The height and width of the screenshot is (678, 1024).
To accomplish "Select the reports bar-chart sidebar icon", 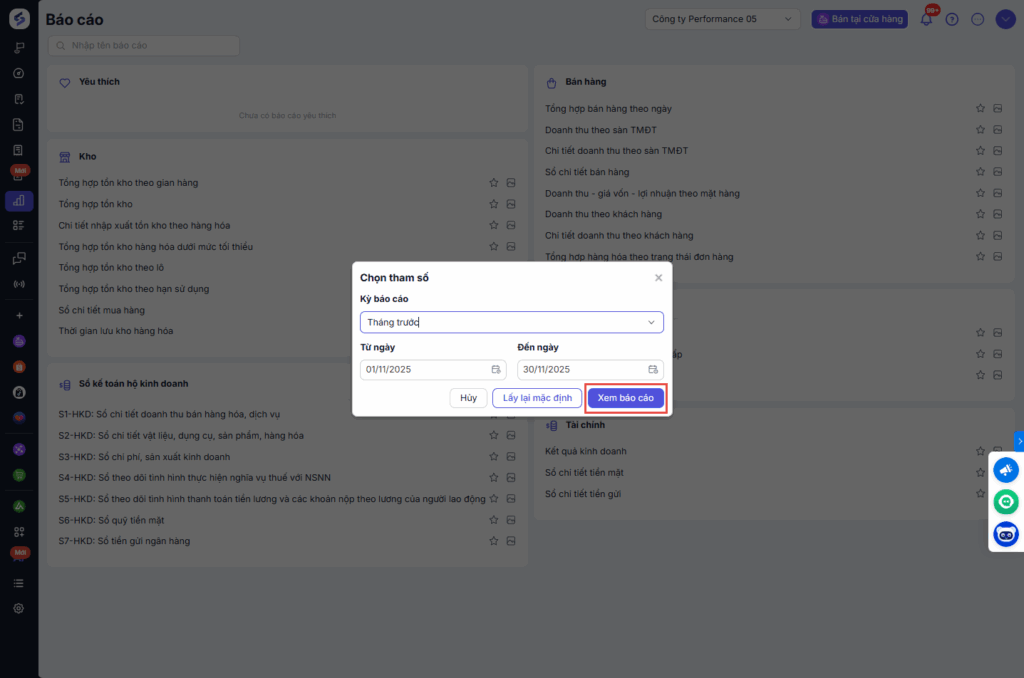I will pyautogui.click(x=18, y=201).
